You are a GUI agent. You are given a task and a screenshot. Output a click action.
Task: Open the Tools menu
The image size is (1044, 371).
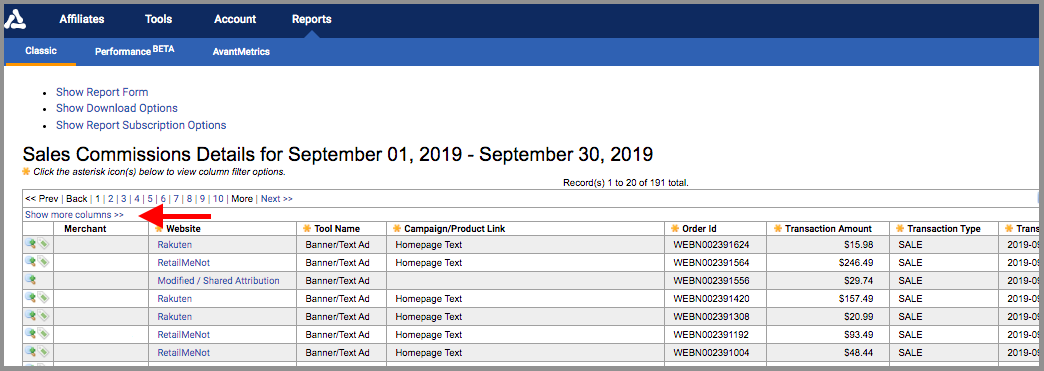[x=158, y=19]
